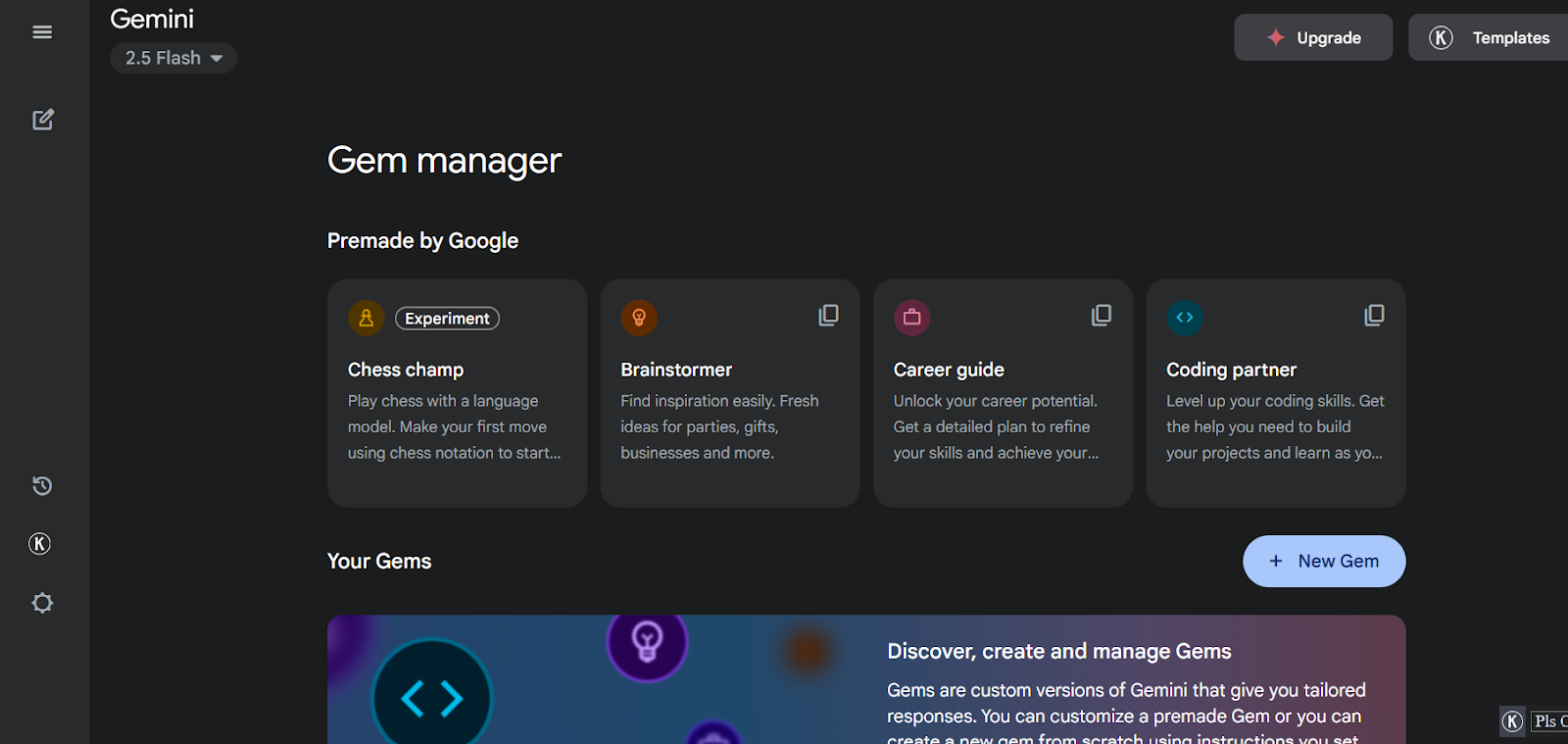The height and width of the screenshot is (744, 1568).
Task: Open the Career guide gem title
Action: click(x=949, y=370)
